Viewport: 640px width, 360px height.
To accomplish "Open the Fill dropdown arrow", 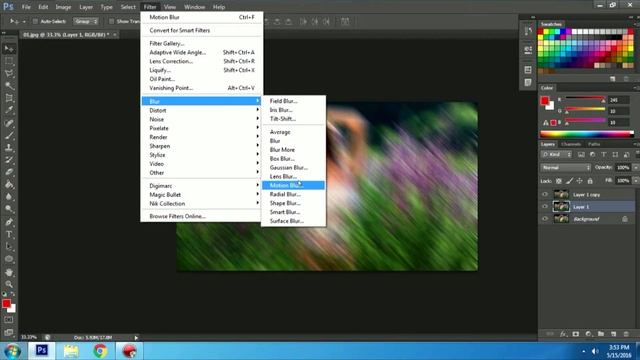I will 636,181.
